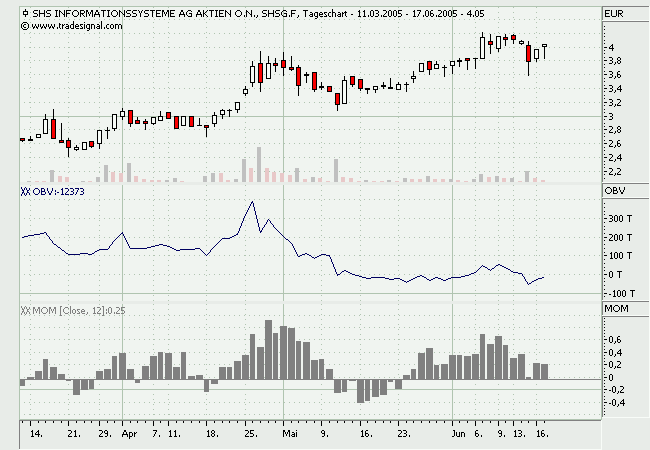Click the Apr date label on time axis

[129, 434]
